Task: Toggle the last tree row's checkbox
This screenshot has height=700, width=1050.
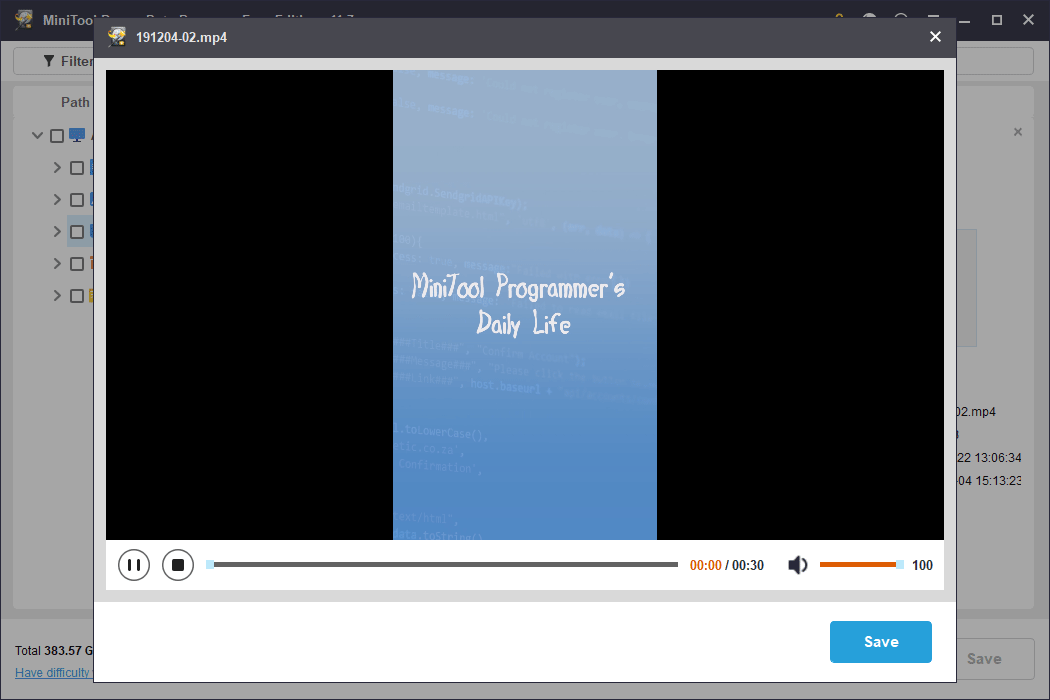Action: tap(77, 296)
